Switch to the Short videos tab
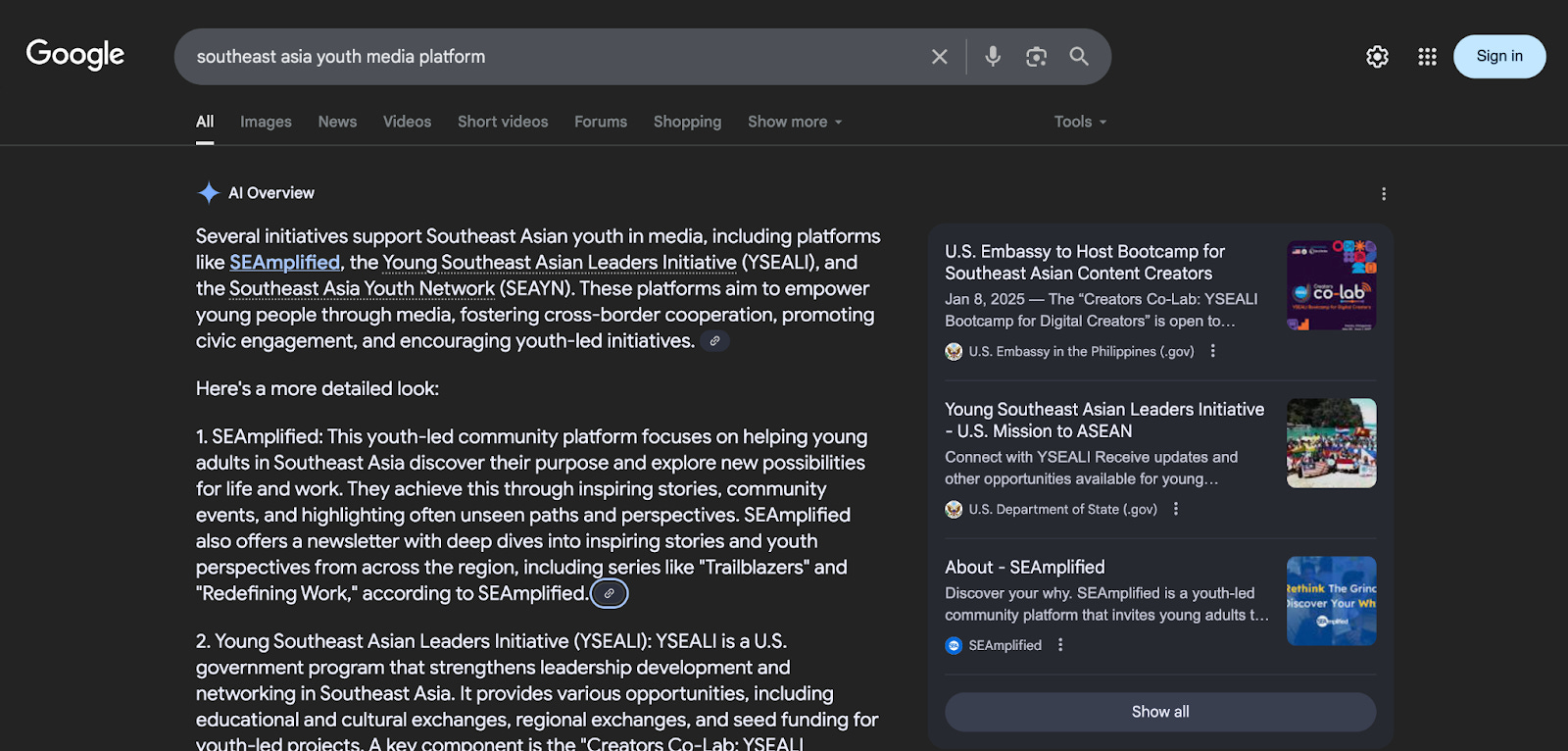 point(503,122)
